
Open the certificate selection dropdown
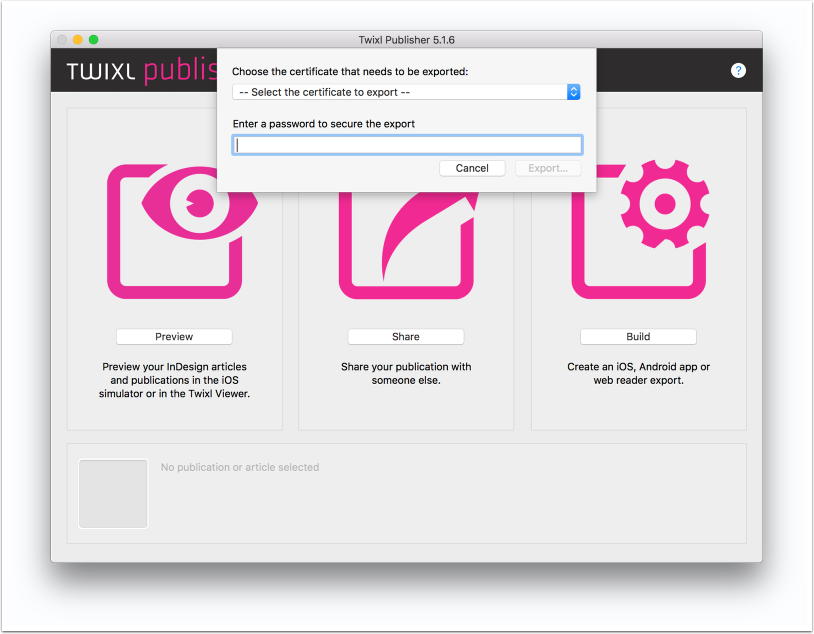coord(406,92)
